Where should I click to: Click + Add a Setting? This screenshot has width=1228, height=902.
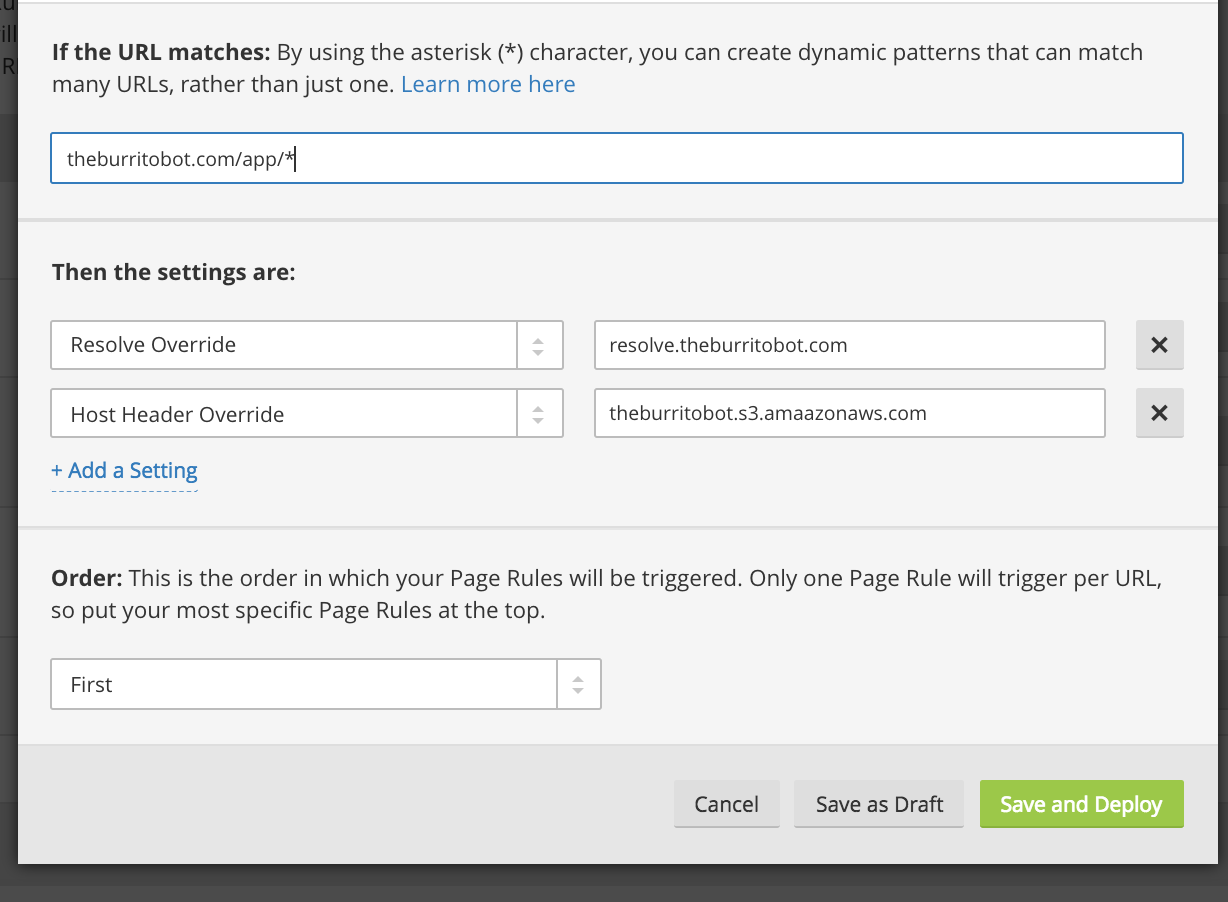click(124, 471)
